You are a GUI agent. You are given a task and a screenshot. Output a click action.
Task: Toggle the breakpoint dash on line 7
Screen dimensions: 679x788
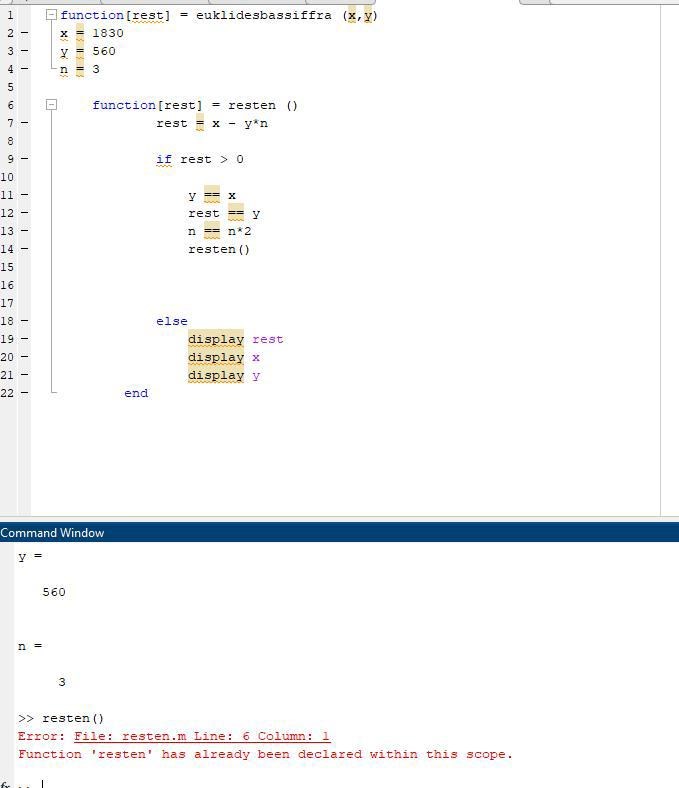[24, 123]
